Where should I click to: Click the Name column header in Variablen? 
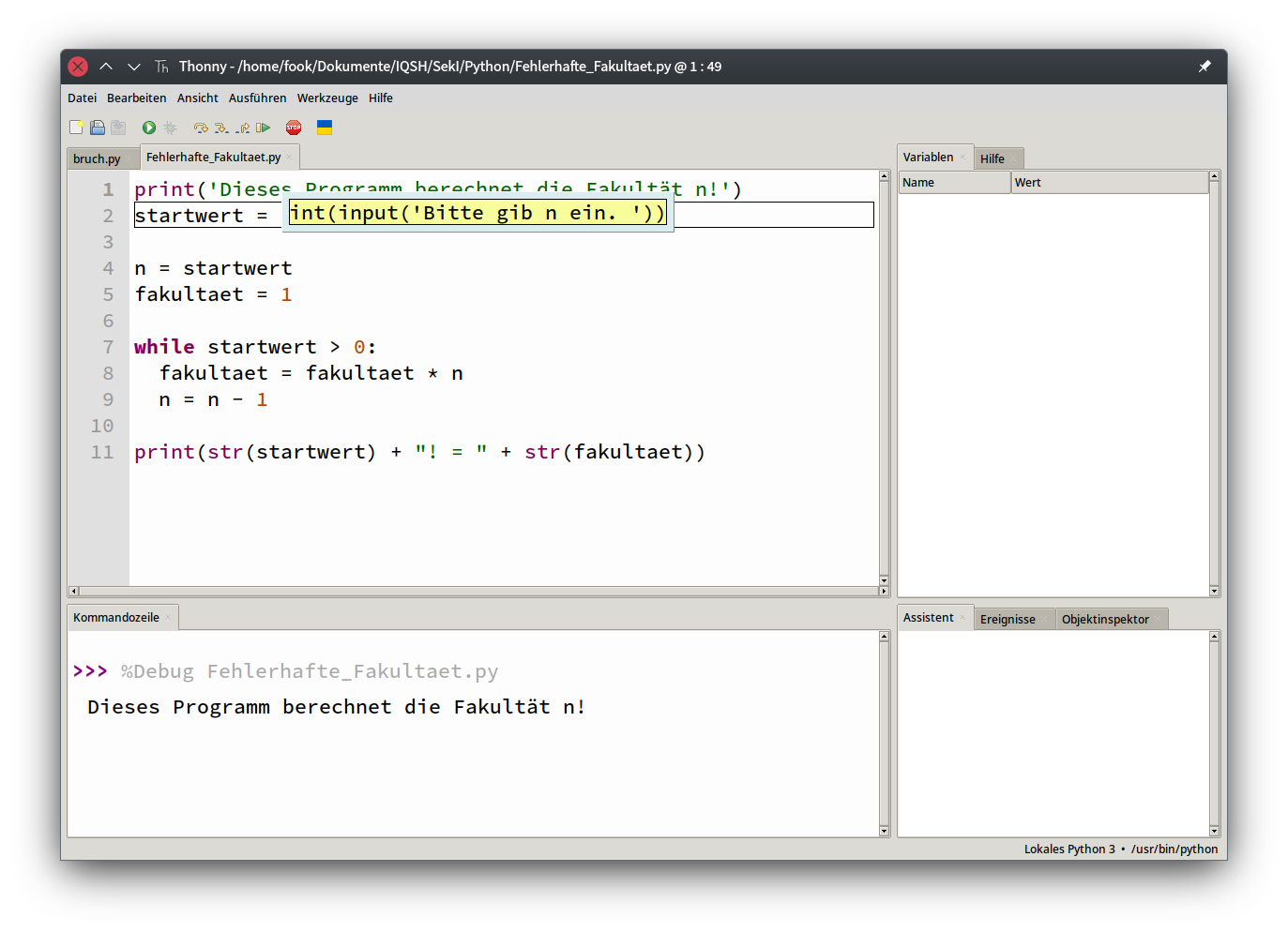[x=955, y=183]
